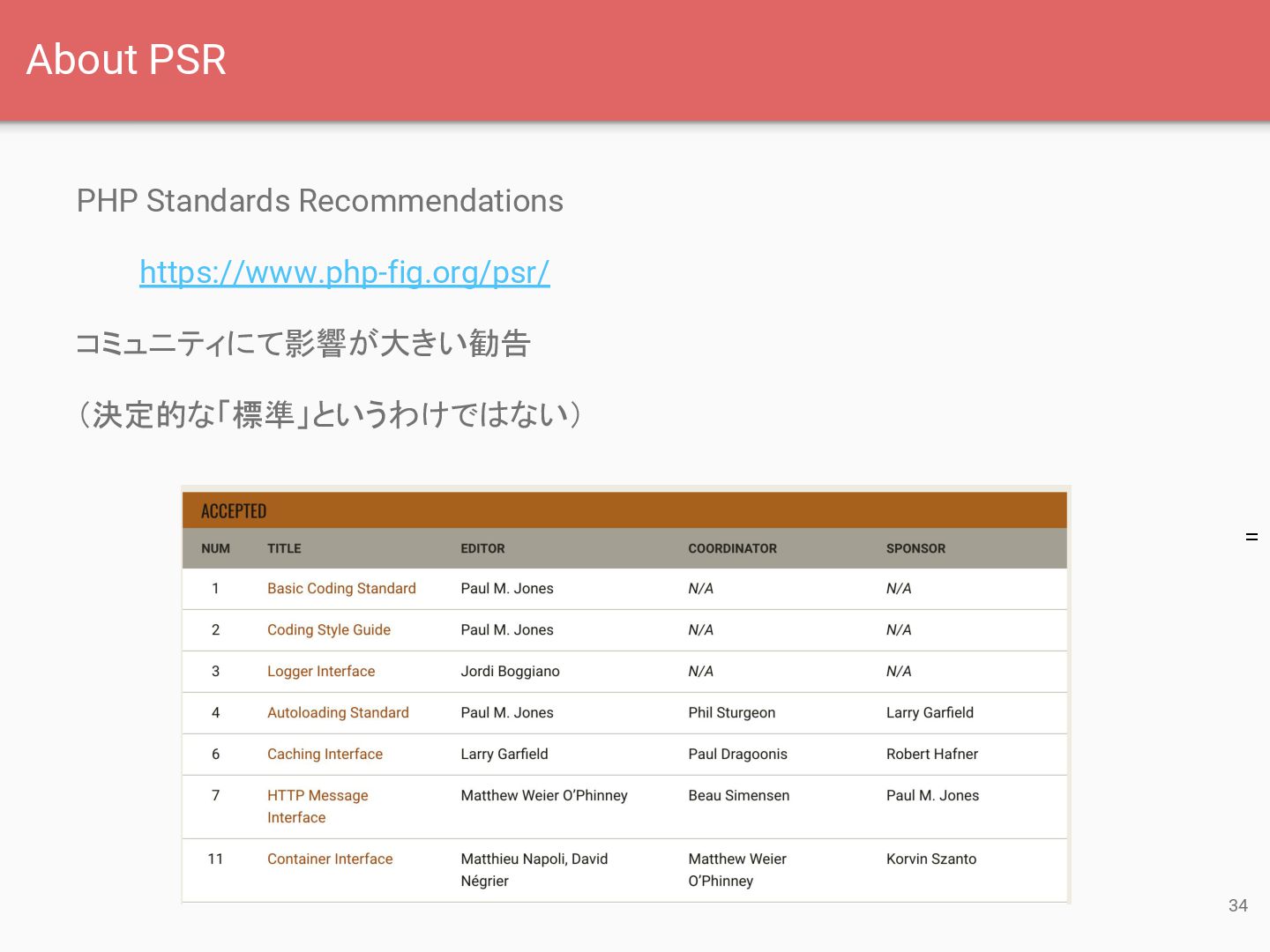
Task: Click coordinator Phil Sturgeon cell
Action: (x=731, y=712)
